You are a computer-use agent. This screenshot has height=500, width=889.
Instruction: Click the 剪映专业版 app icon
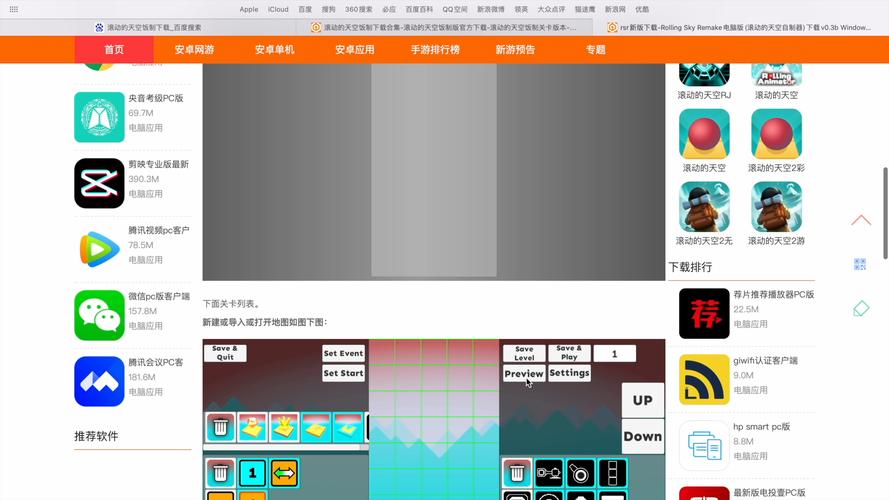click(99, 183)
